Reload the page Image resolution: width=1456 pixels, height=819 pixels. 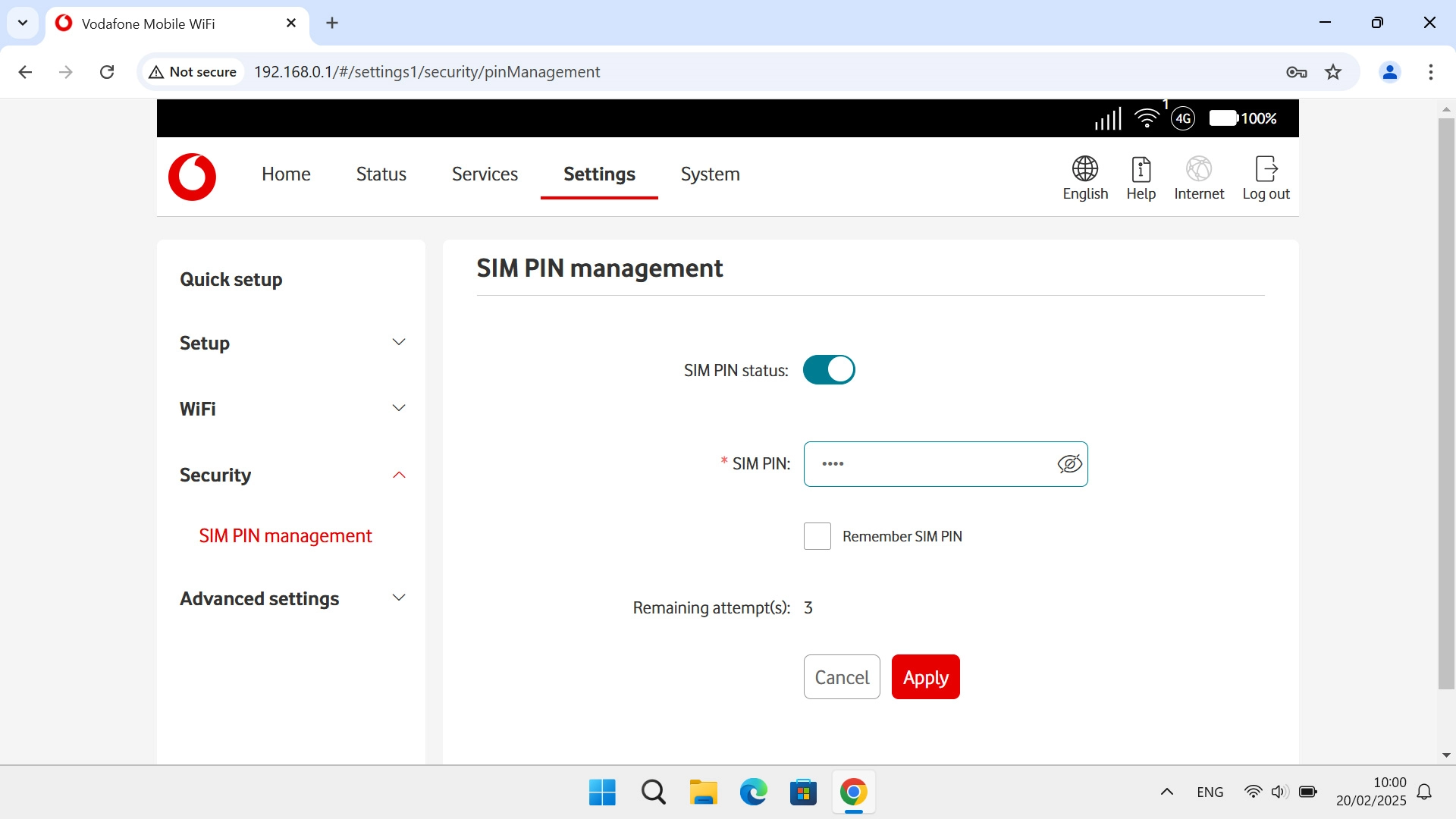[107, 72]
